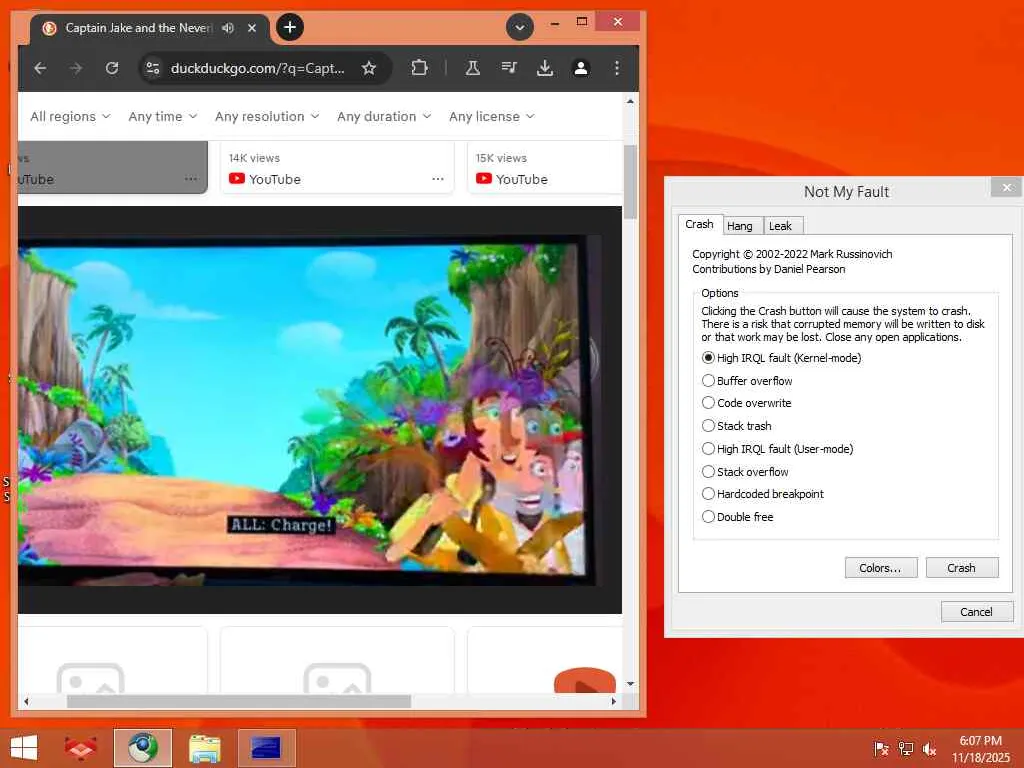Open network icon in system tray
The width and height of the screenshot is (1024, 768).
[906, 748]
